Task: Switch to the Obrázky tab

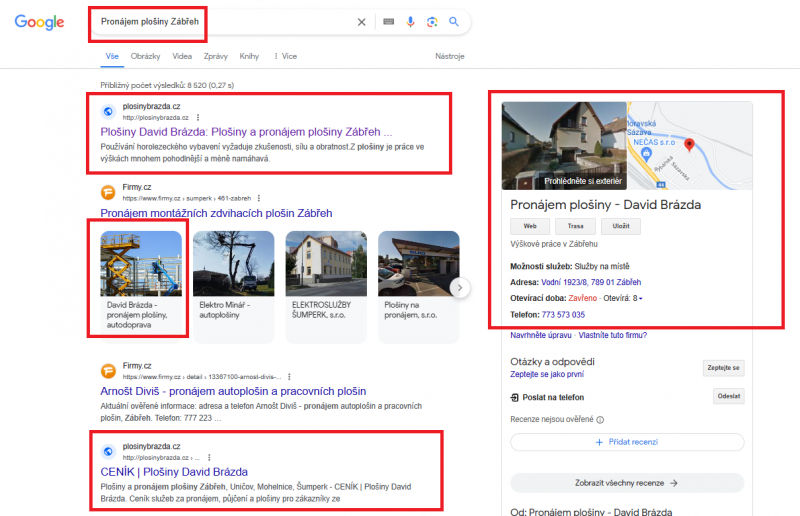Action: click(x=145, y=56)
